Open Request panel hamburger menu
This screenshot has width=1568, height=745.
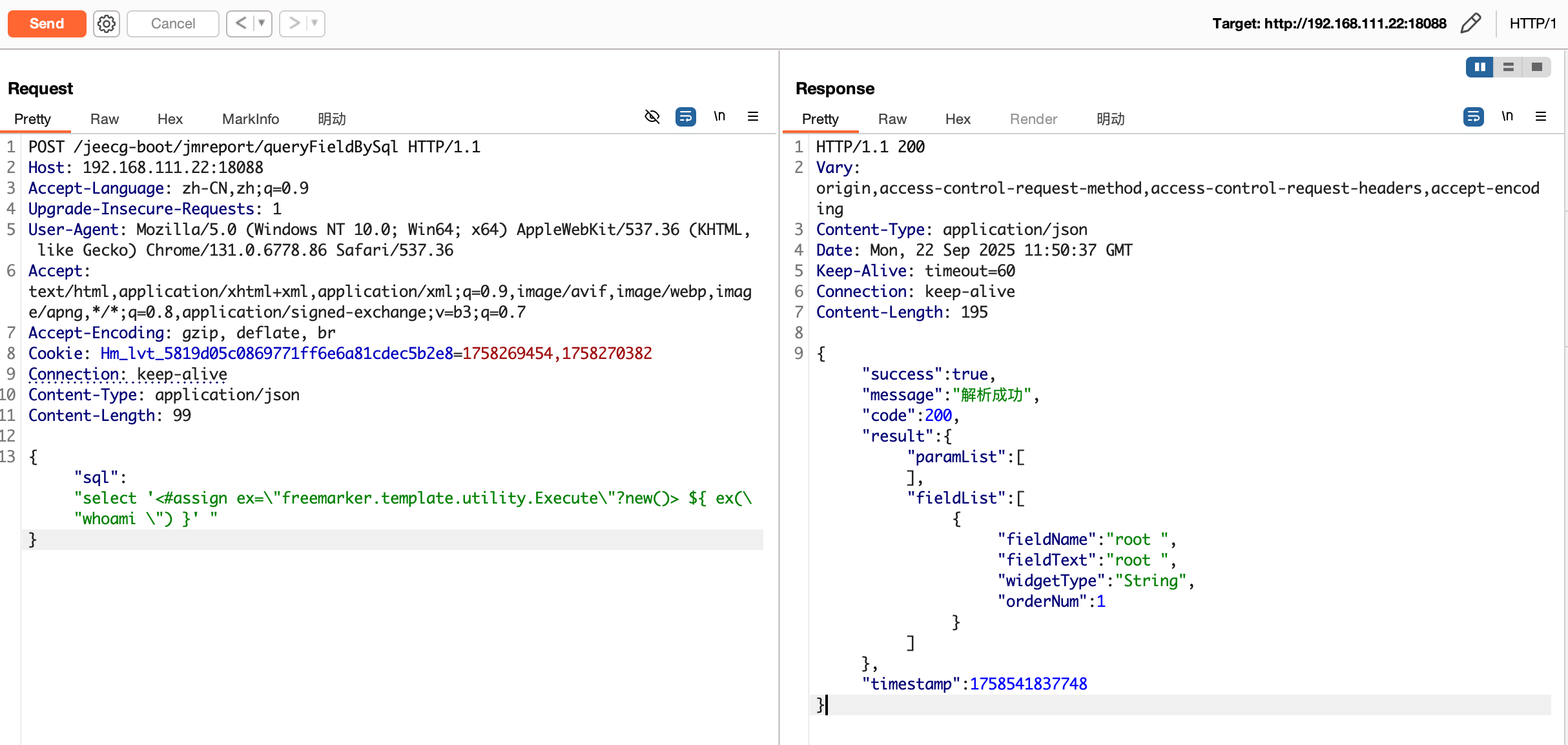click(x=753, y=117)
